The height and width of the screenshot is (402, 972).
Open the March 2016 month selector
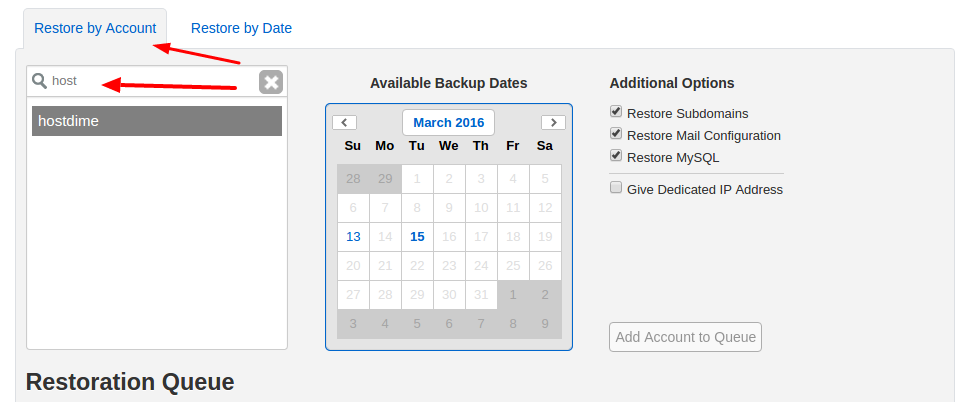click(x=448, y=122)
